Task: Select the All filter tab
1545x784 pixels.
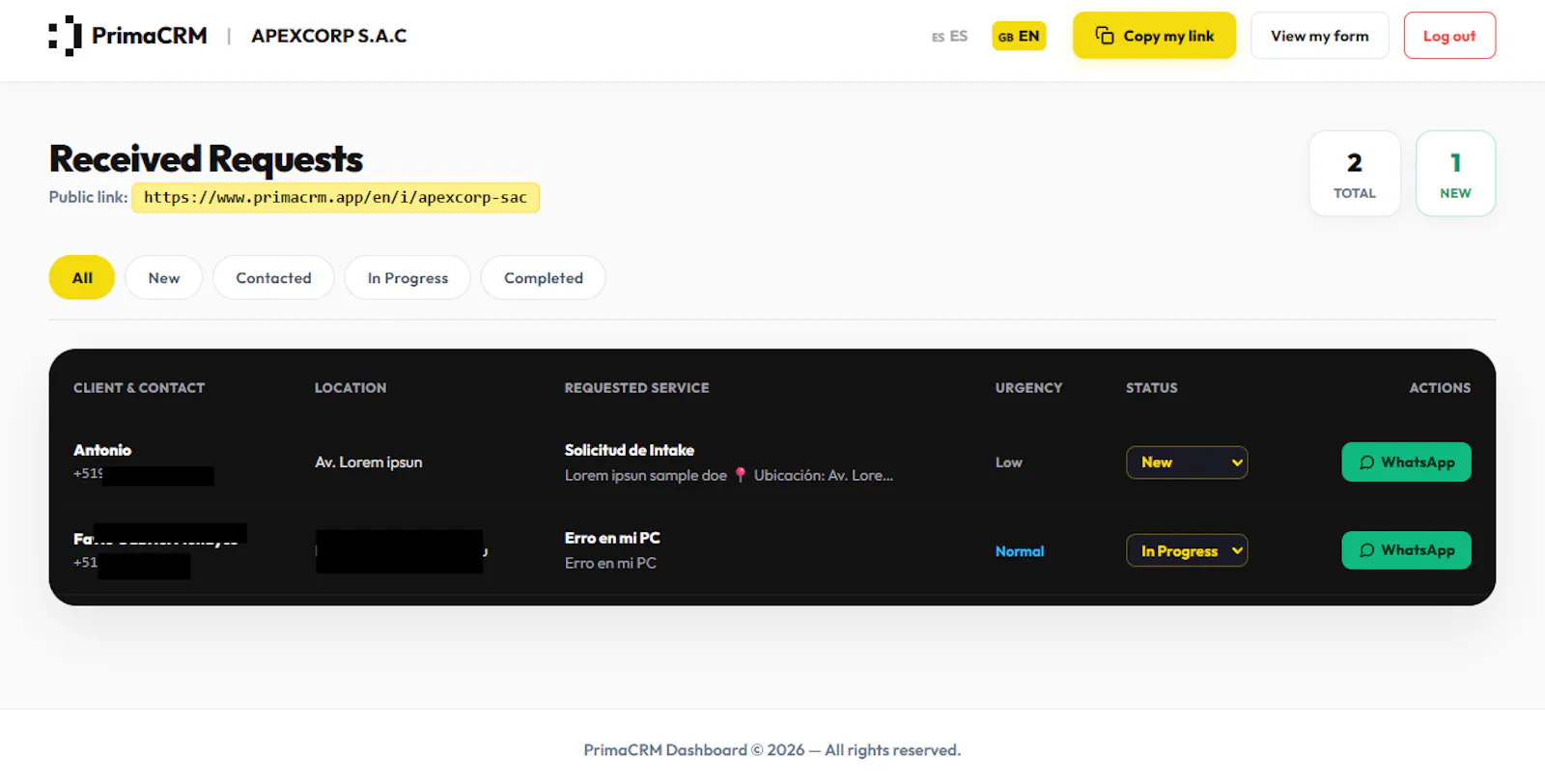Action: 82,278
